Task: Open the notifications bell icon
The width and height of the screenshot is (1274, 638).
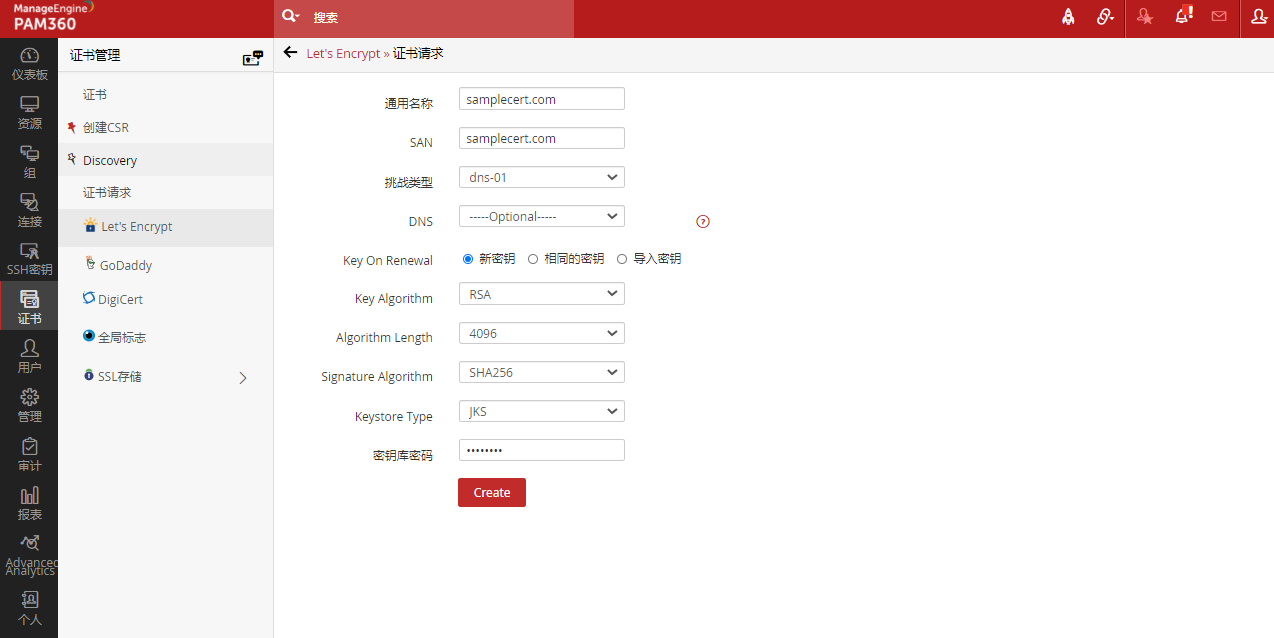Action: [1183, 16]
